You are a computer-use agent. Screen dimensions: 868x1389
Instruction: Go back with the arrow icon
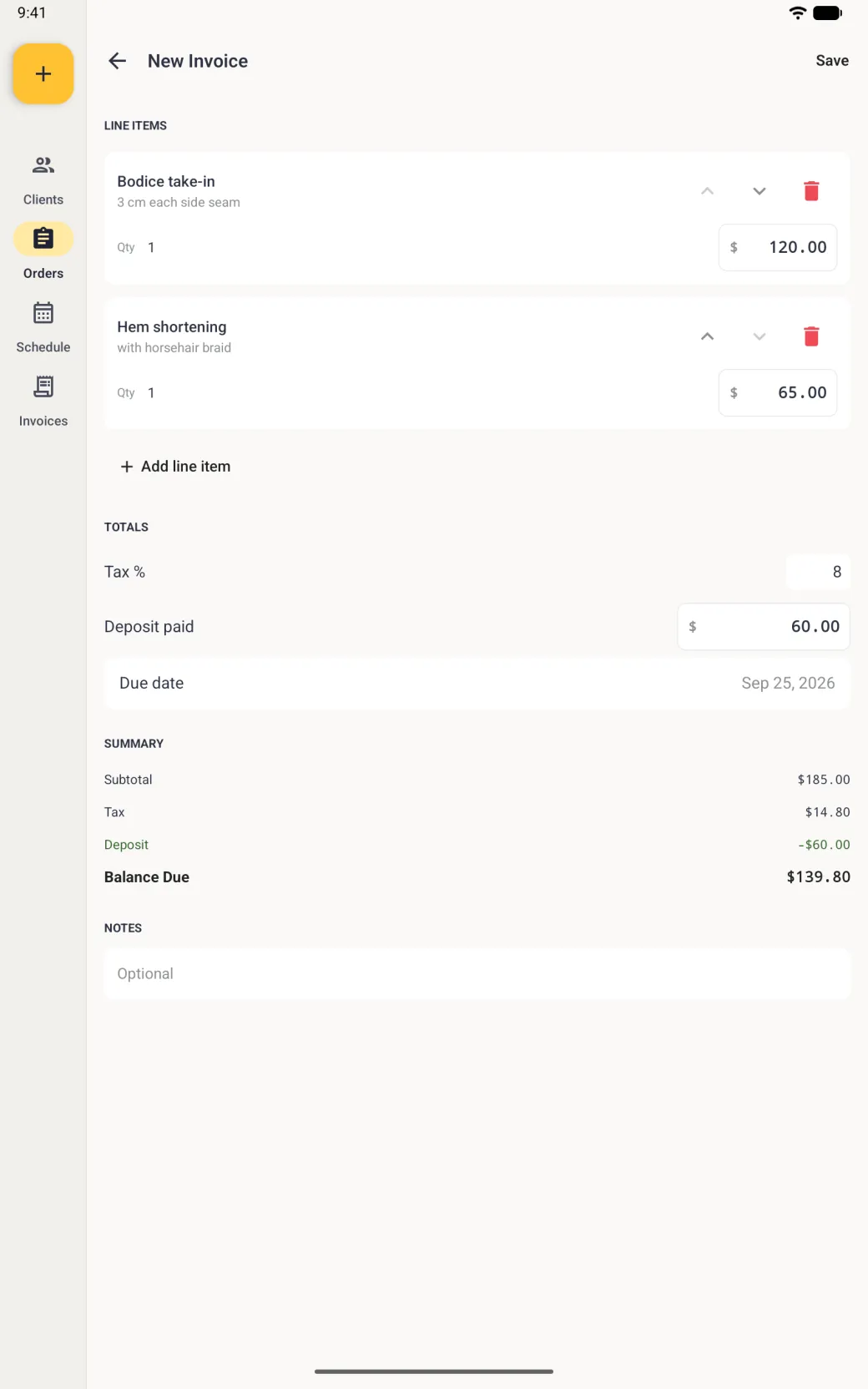coord(118,61)
